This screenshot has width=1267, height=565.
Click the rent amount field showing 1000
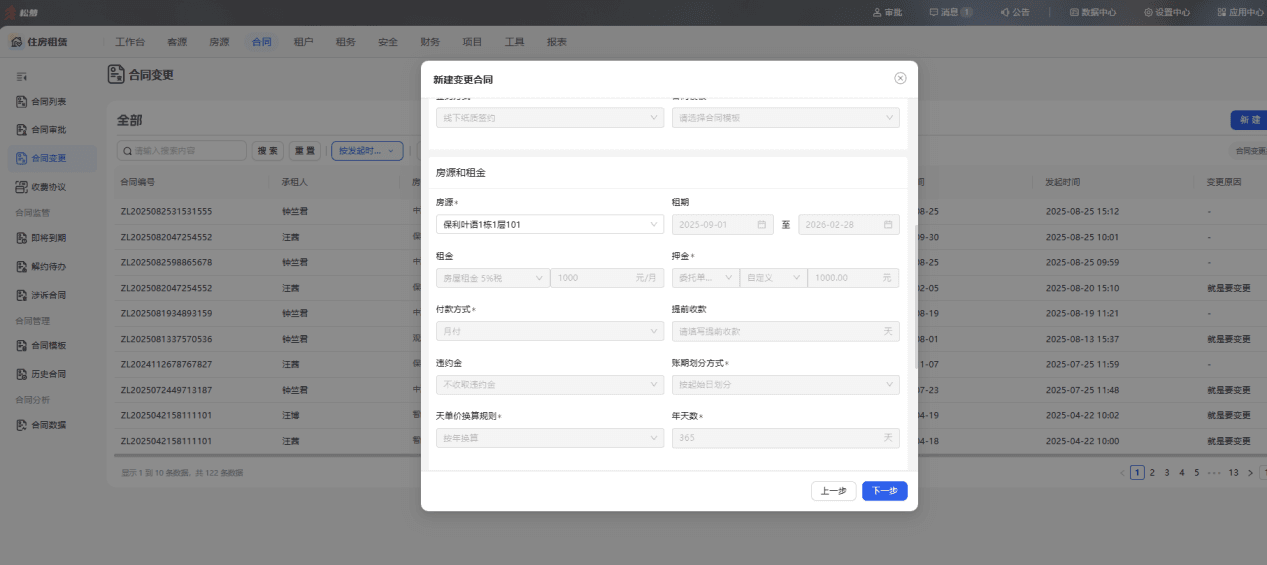pyautogui.click(x=607, y=278)
